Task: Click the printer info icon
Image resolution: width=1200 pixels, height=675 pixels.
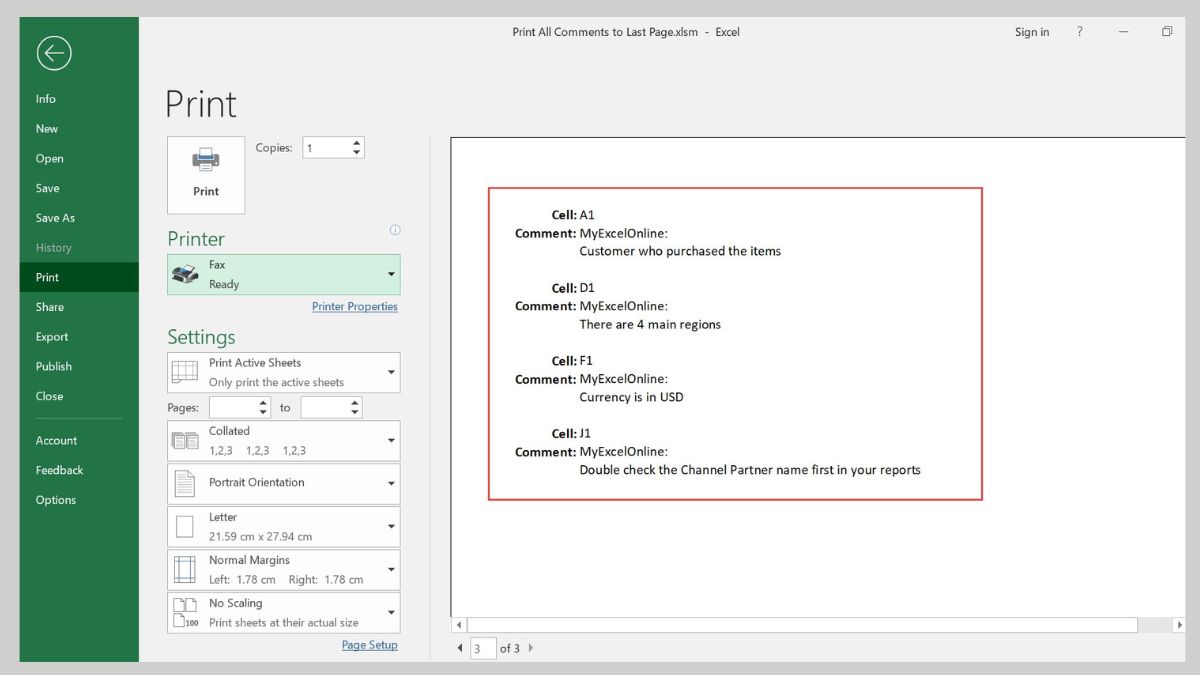Action: click(395, 230)
